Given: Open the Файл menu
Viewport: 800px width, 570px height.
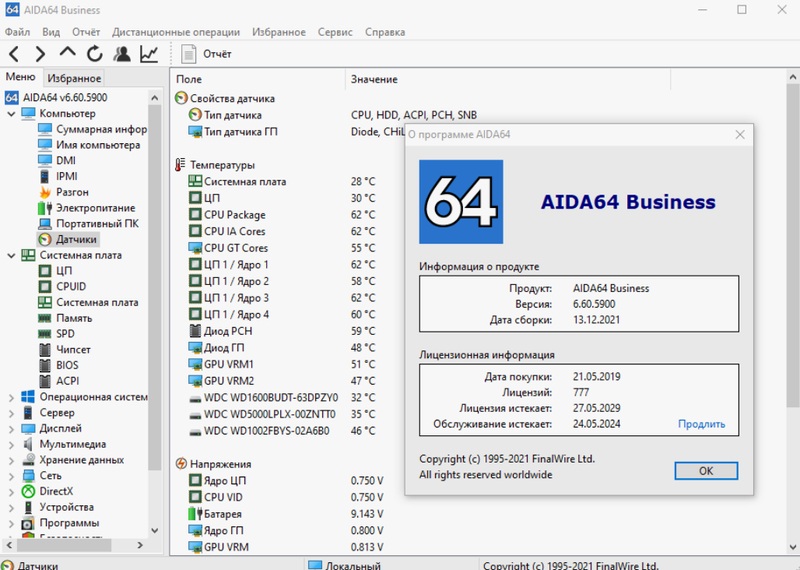Looking at the screenshot, I should pyautogui.click(x=17, y=32).
